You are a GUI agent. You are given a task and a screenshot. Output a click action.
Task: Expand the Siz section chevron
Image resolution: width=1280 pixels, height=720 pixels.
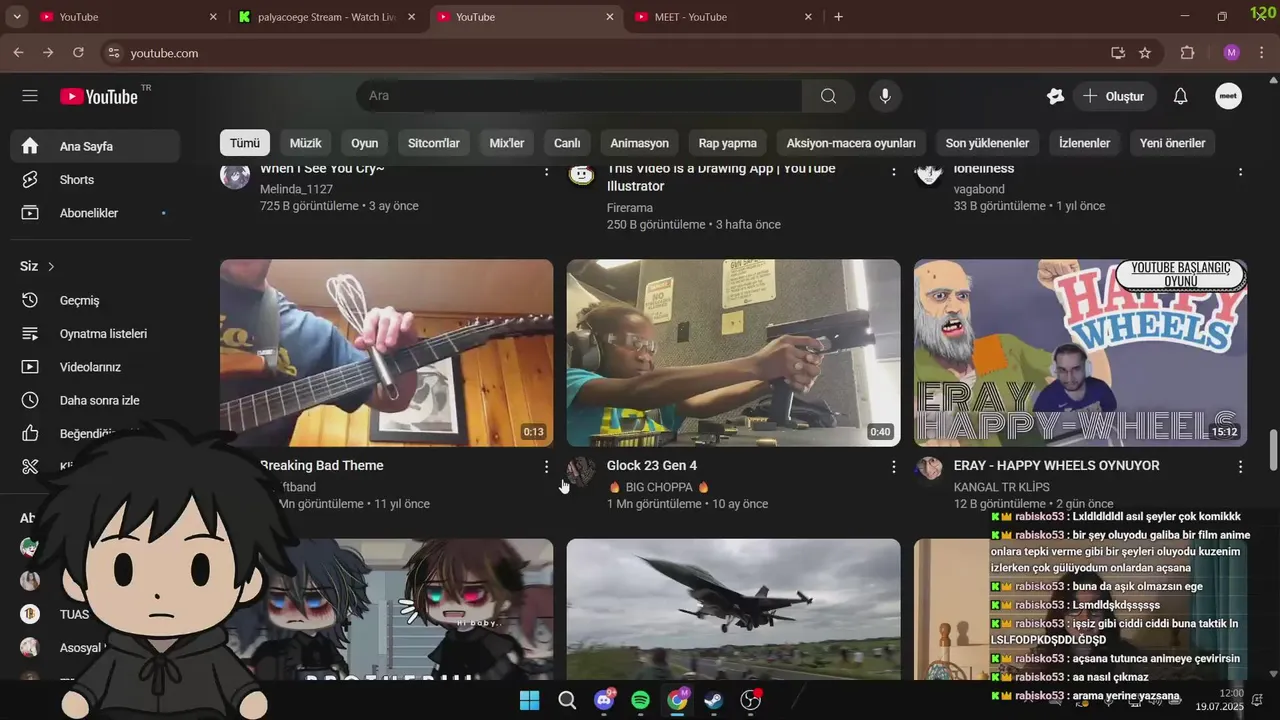coord(51,266)
